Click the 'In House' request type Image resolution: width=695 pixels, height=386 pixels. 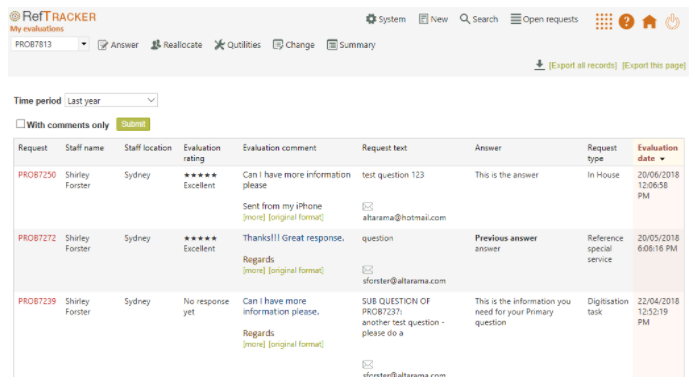pos(603,175)
